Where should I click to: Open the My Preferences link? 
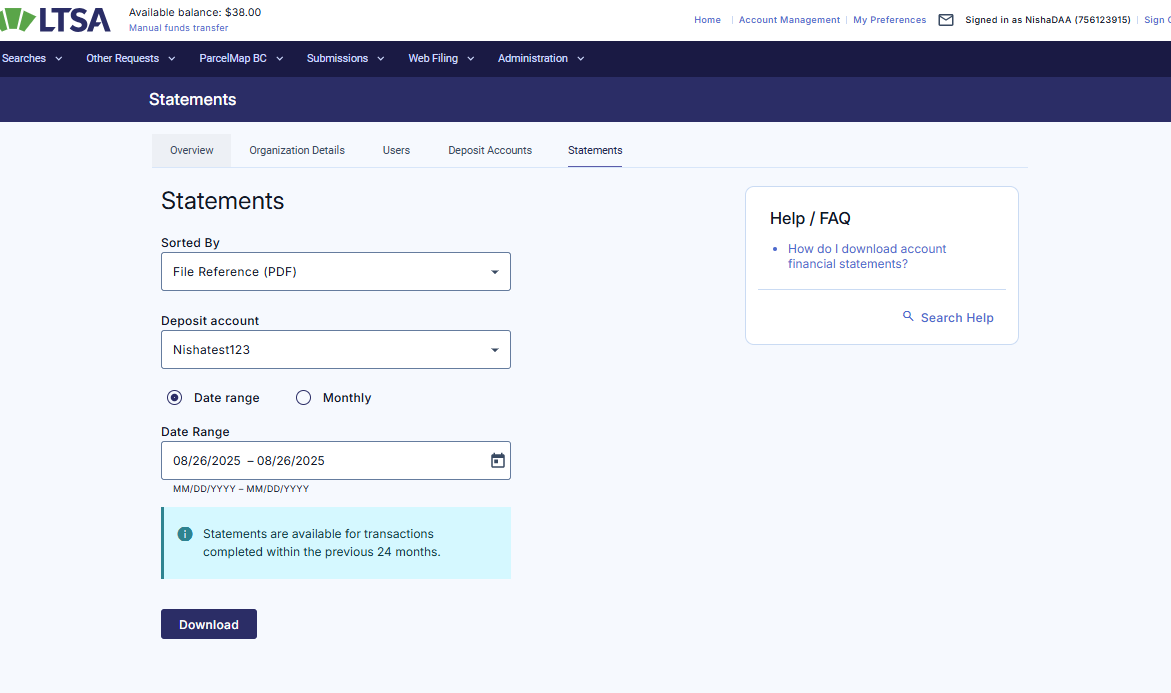coord(889,20)
